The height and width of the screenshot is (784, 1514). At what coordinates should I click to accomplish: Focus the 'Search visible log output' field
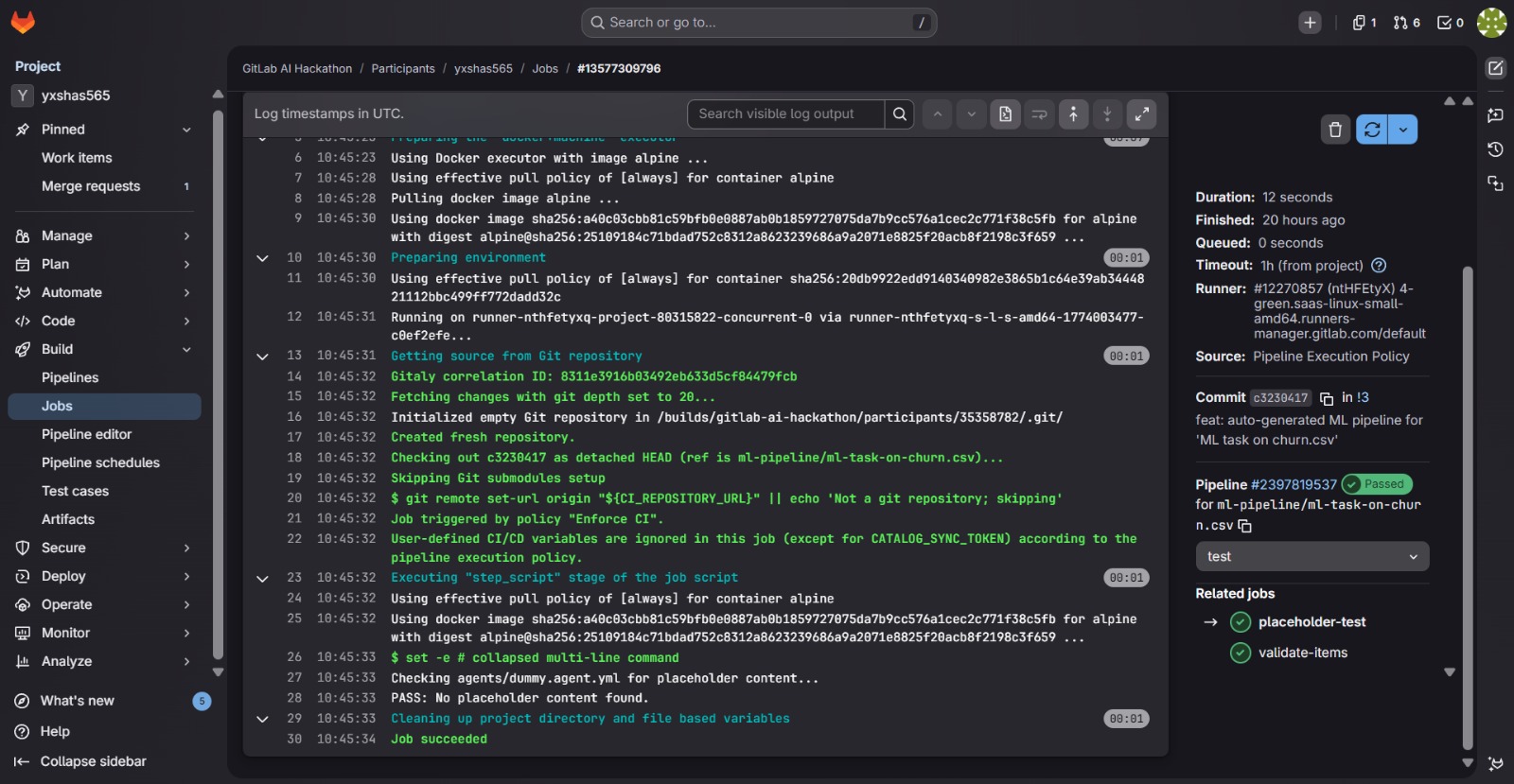(785, 113)
